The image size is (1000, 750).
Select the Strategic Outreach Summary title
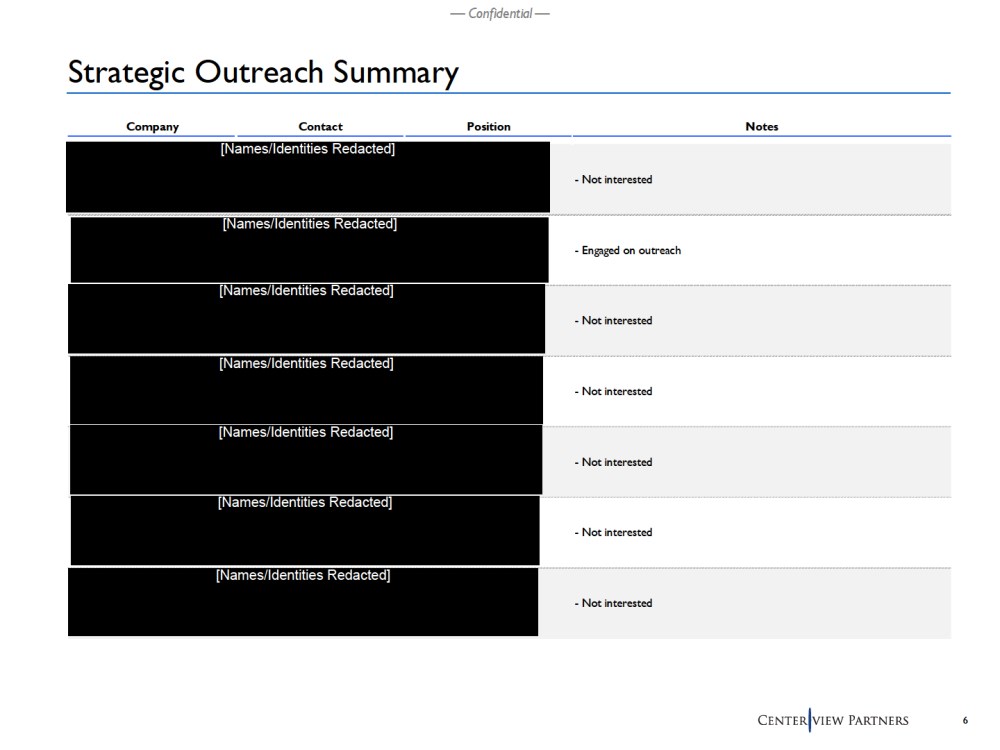pos(263,72)
